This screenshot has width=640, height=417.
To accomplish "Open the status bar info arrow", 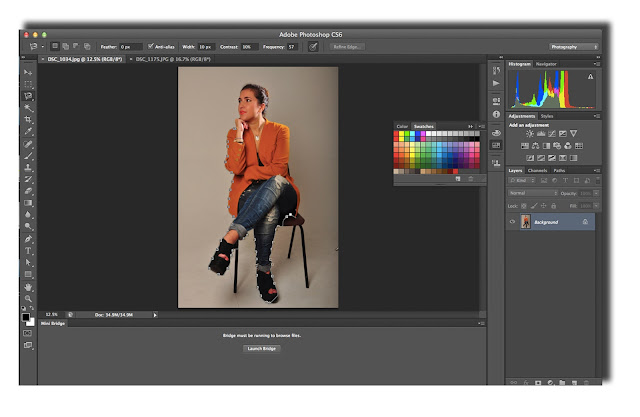I will click(155, 315).
